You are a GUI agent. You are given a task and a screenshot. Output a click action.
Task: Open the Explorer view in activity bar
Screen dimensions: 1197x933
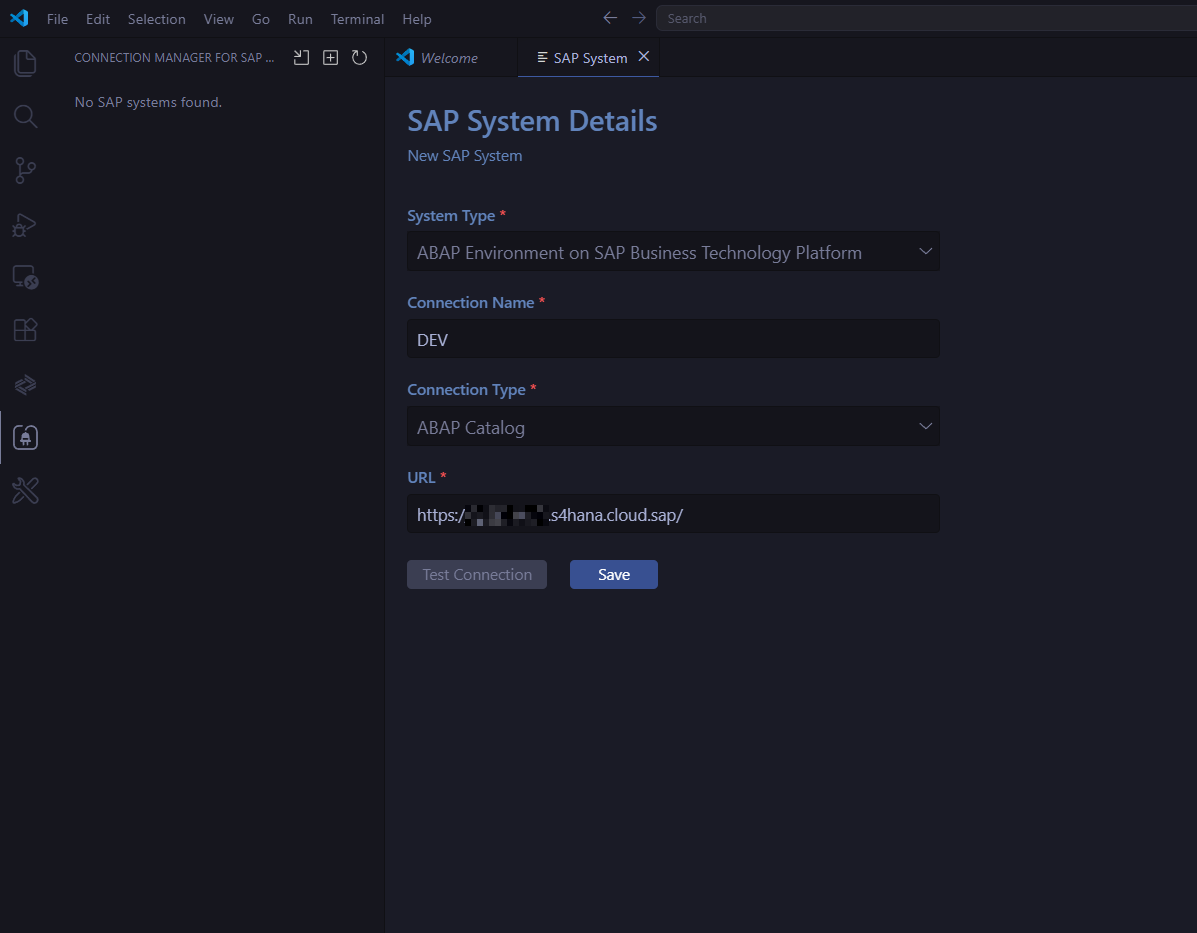click(x=25, y=63)
